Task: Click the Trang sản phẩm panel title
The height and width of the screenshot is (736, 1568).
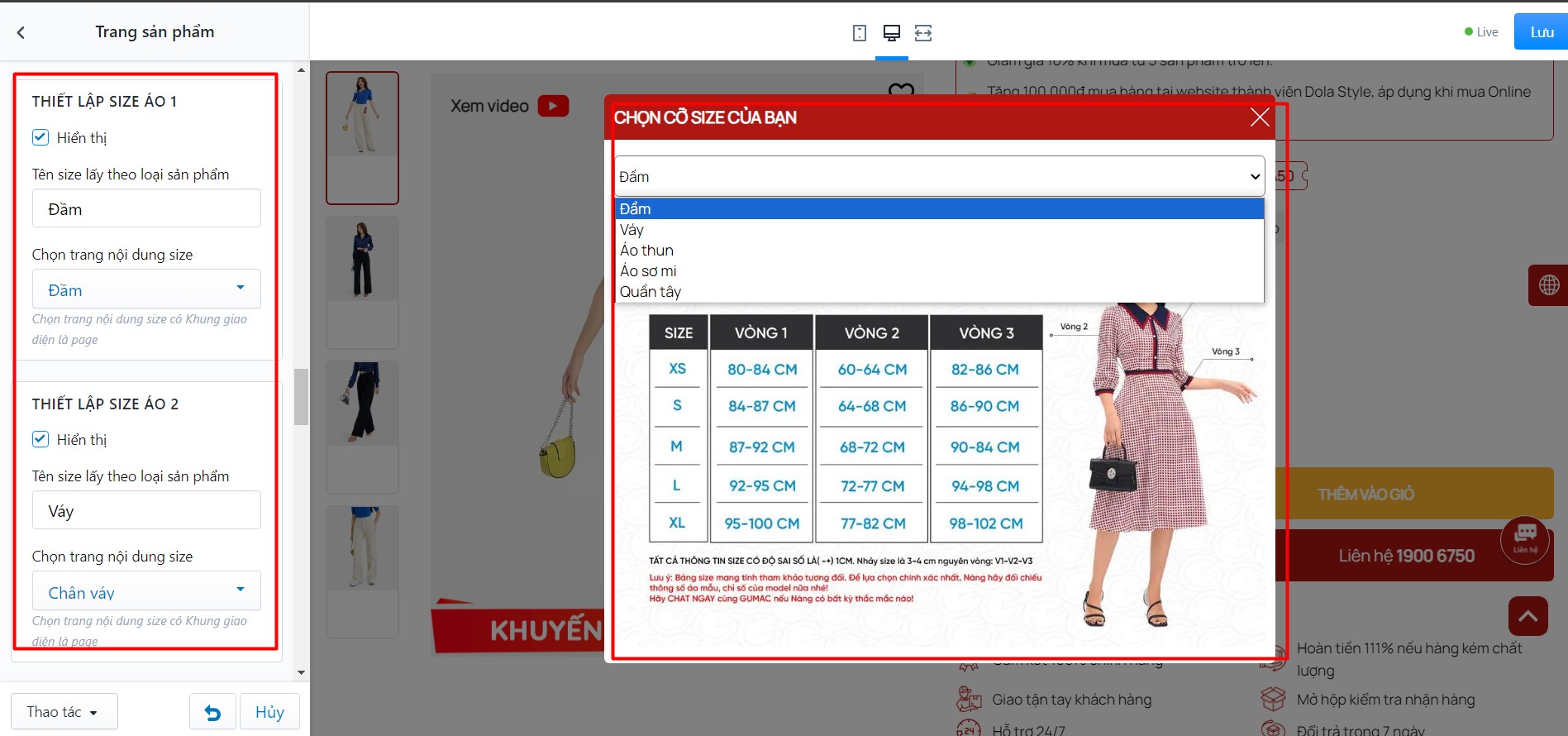Action: [155, 32]
